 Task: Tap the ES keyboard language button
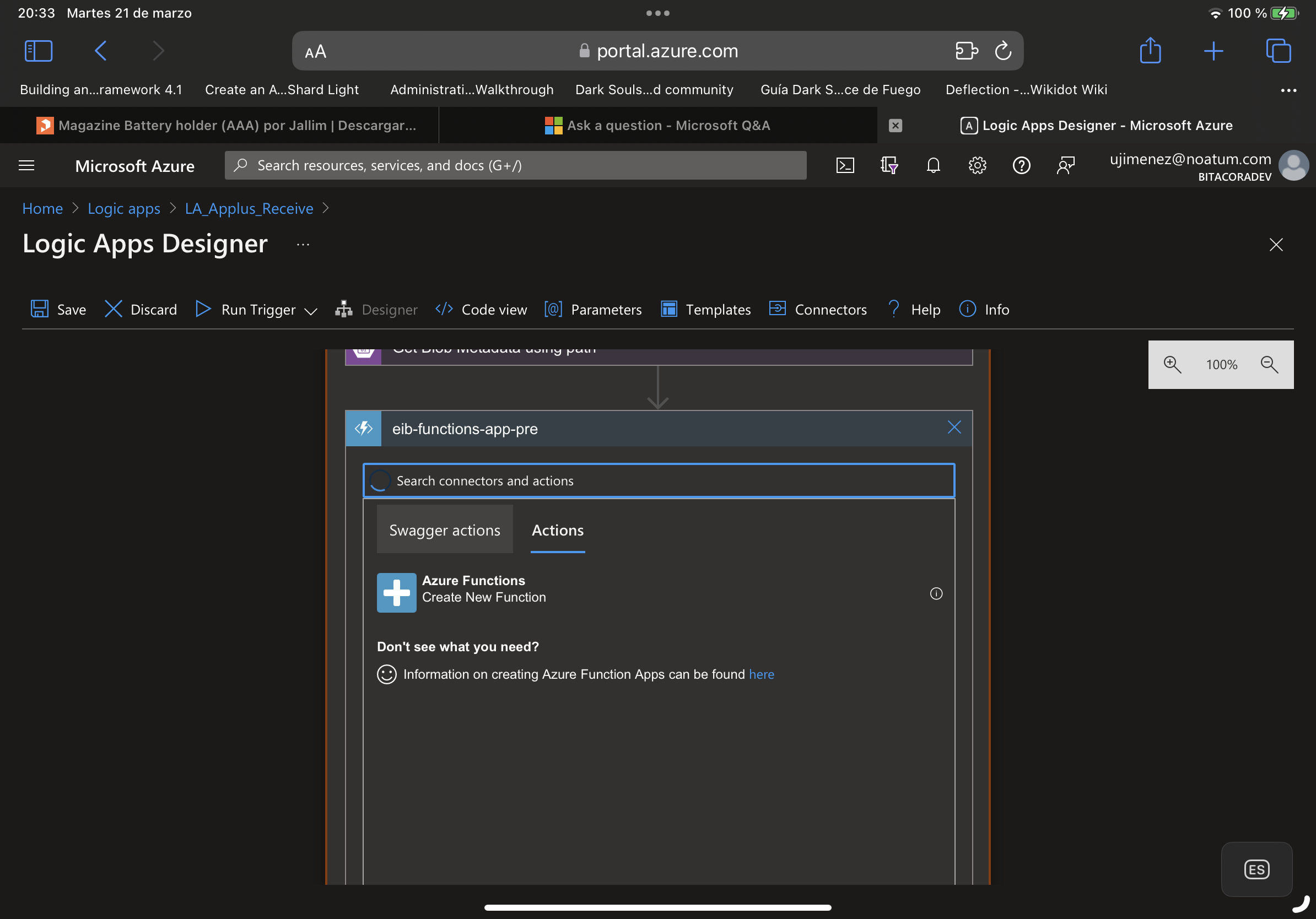(1256, 869)
